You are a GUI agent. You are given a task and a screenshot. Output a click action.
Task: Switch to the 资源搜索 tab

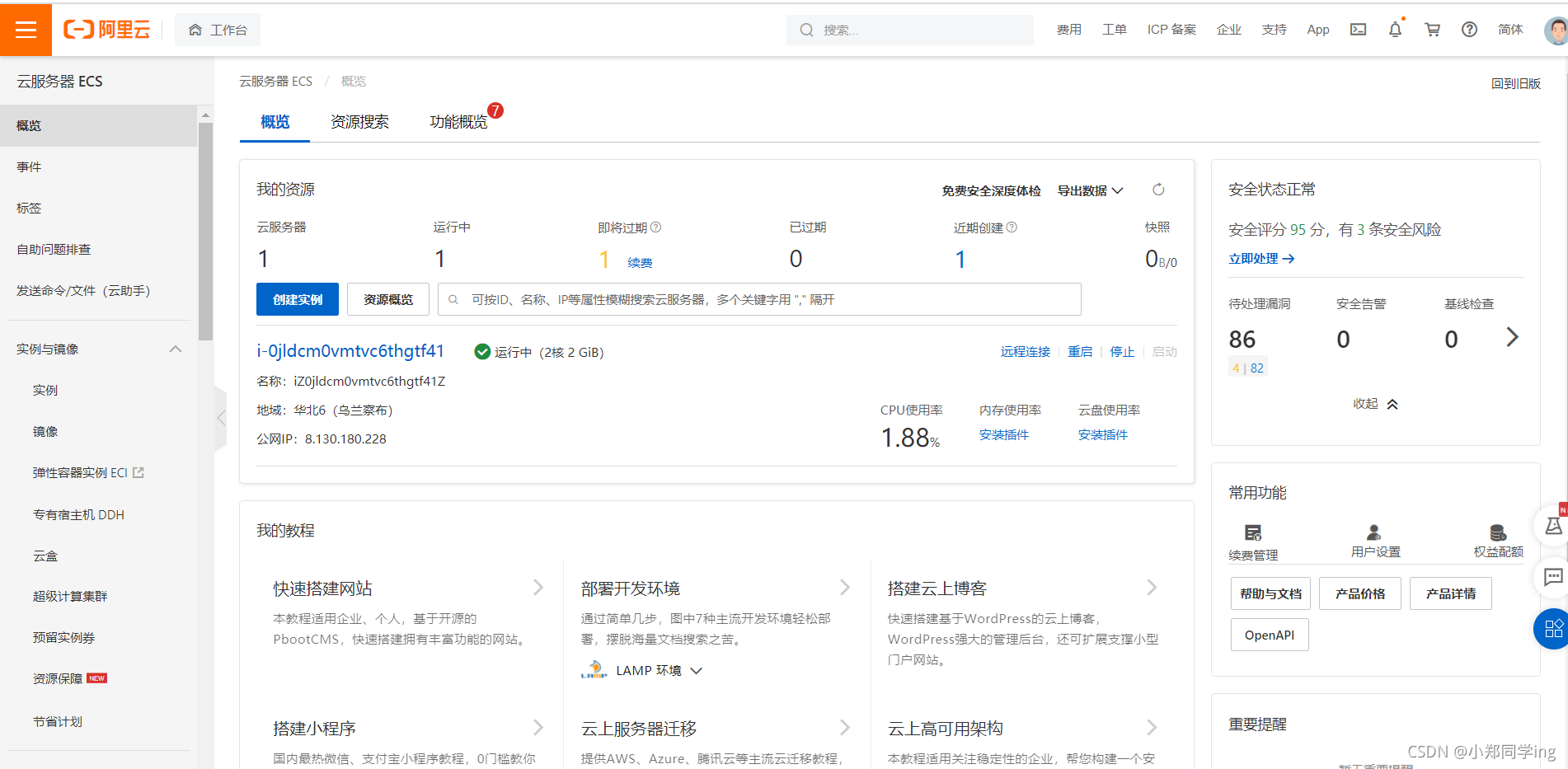pos(359,122)
